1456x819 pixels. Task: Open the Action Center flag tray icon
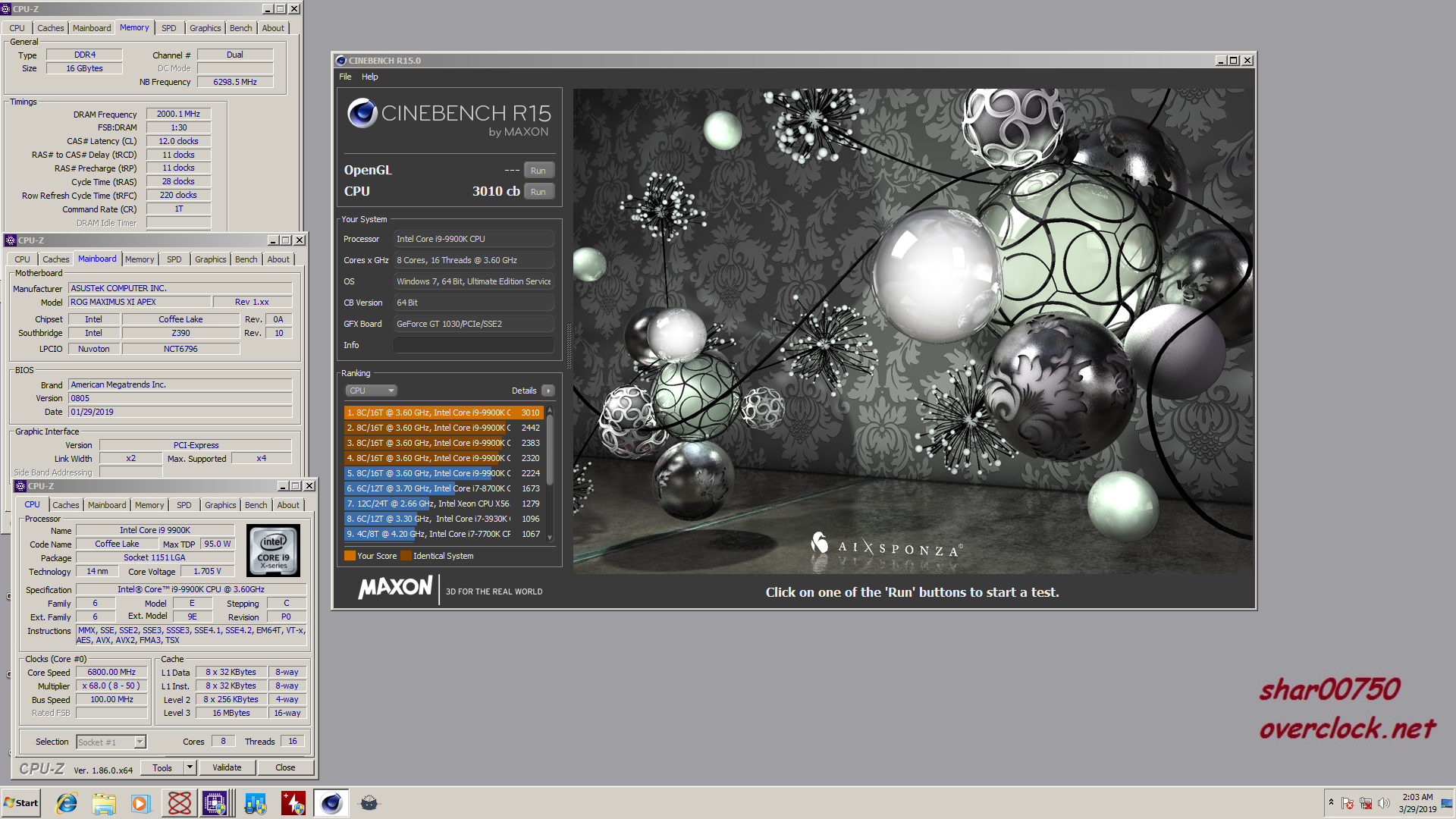1348,803
